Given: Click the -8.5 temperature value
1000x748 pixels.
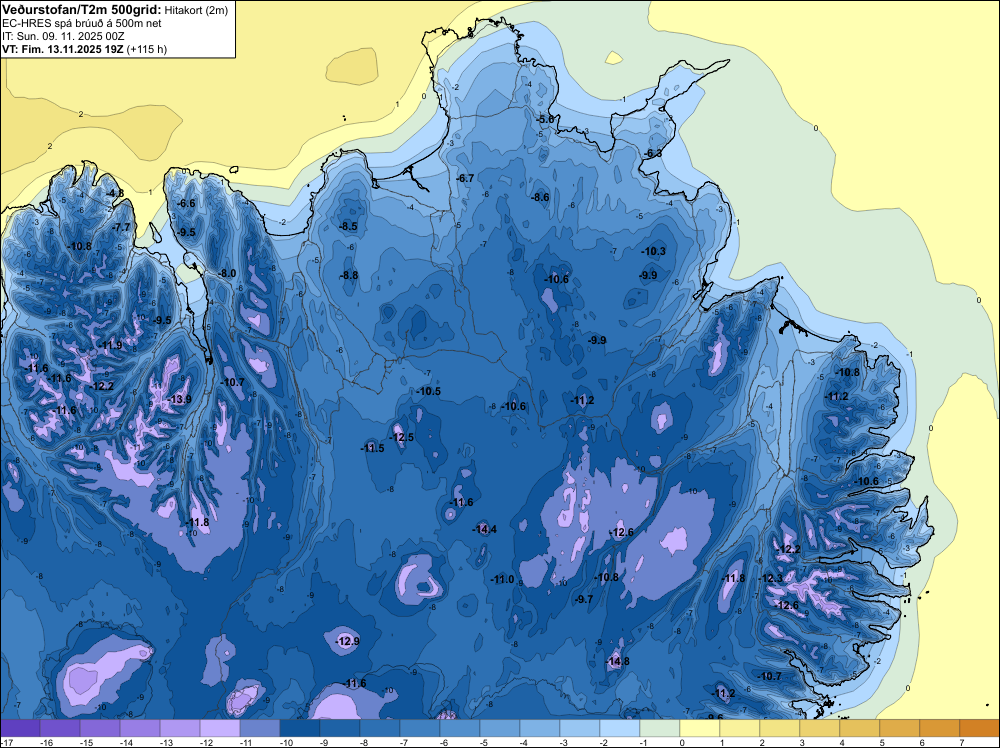Looking at the screenshot, I should tap(348, 226).
